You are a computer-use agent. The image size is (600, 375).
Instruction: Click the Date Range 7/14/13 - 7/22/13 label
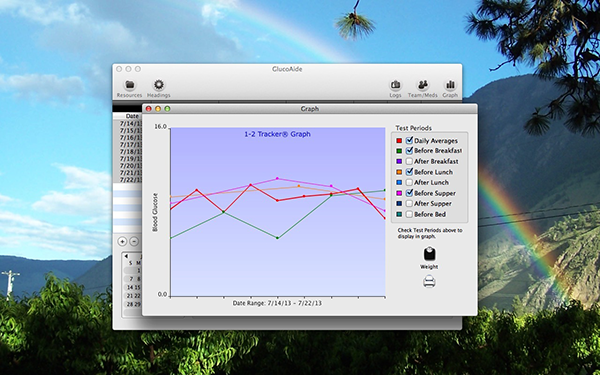point(277,303)
